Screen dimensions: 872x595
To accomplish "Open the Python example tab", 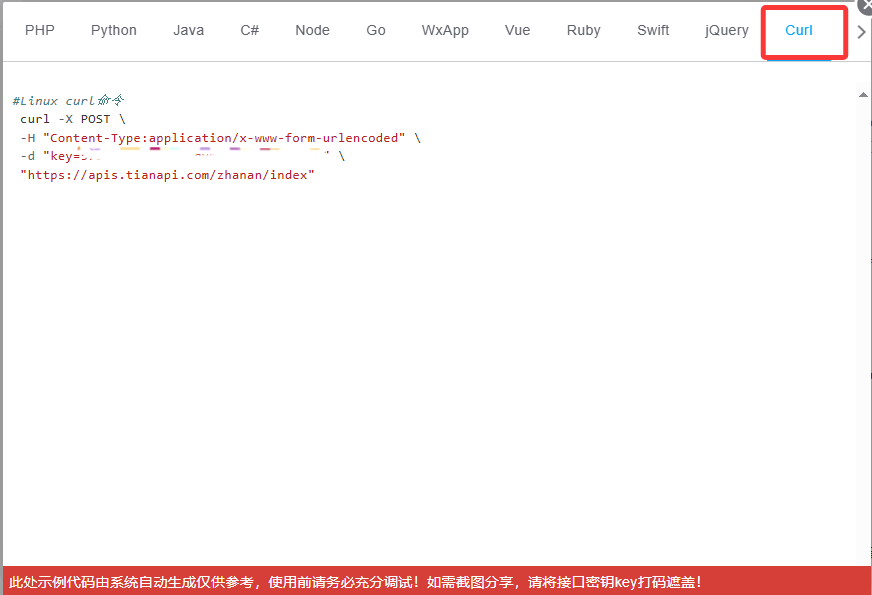I will point(113,30).
